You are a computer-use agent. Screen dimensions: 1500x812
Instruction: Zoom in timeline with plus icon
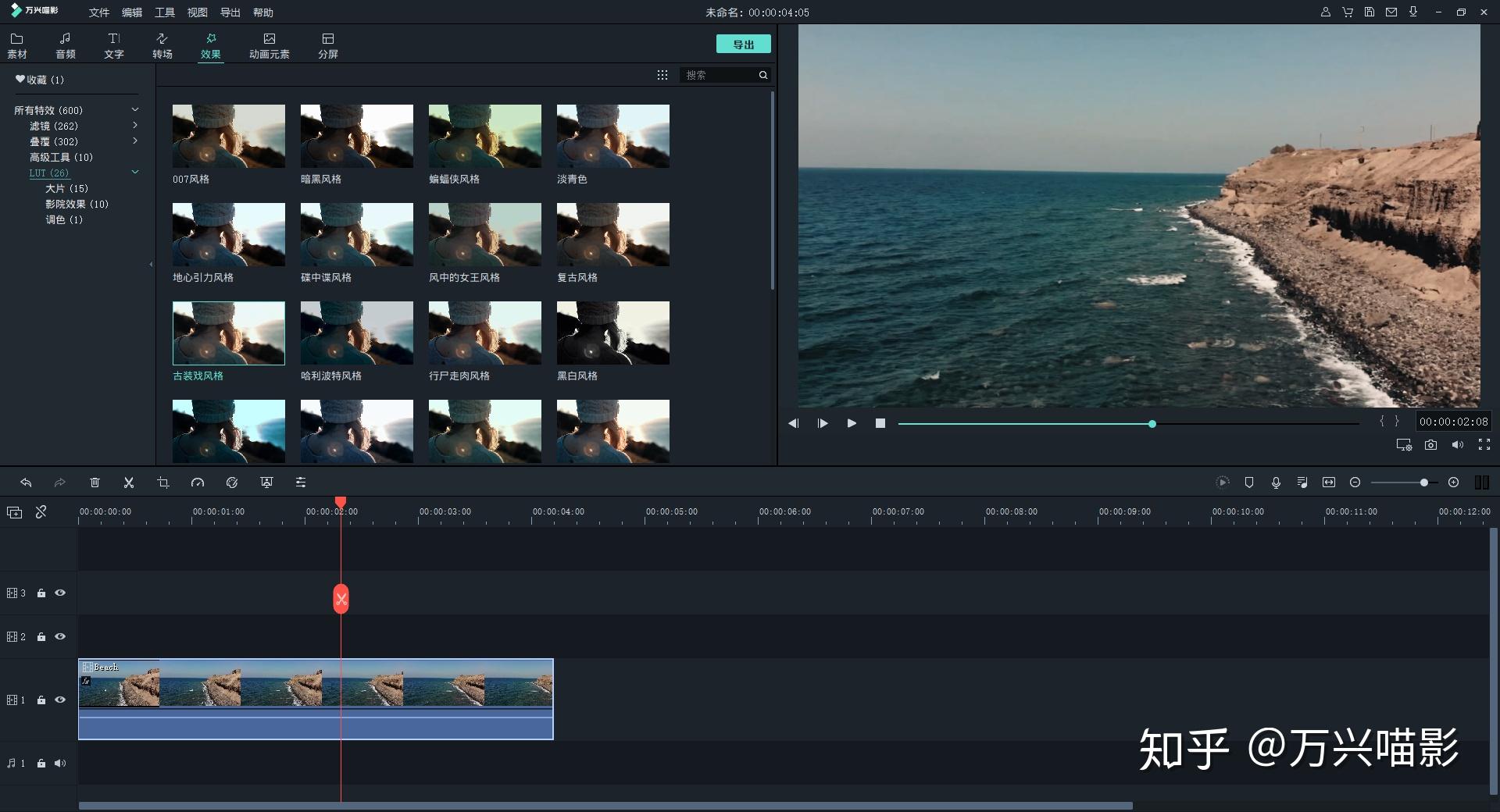coord(1453,483)
